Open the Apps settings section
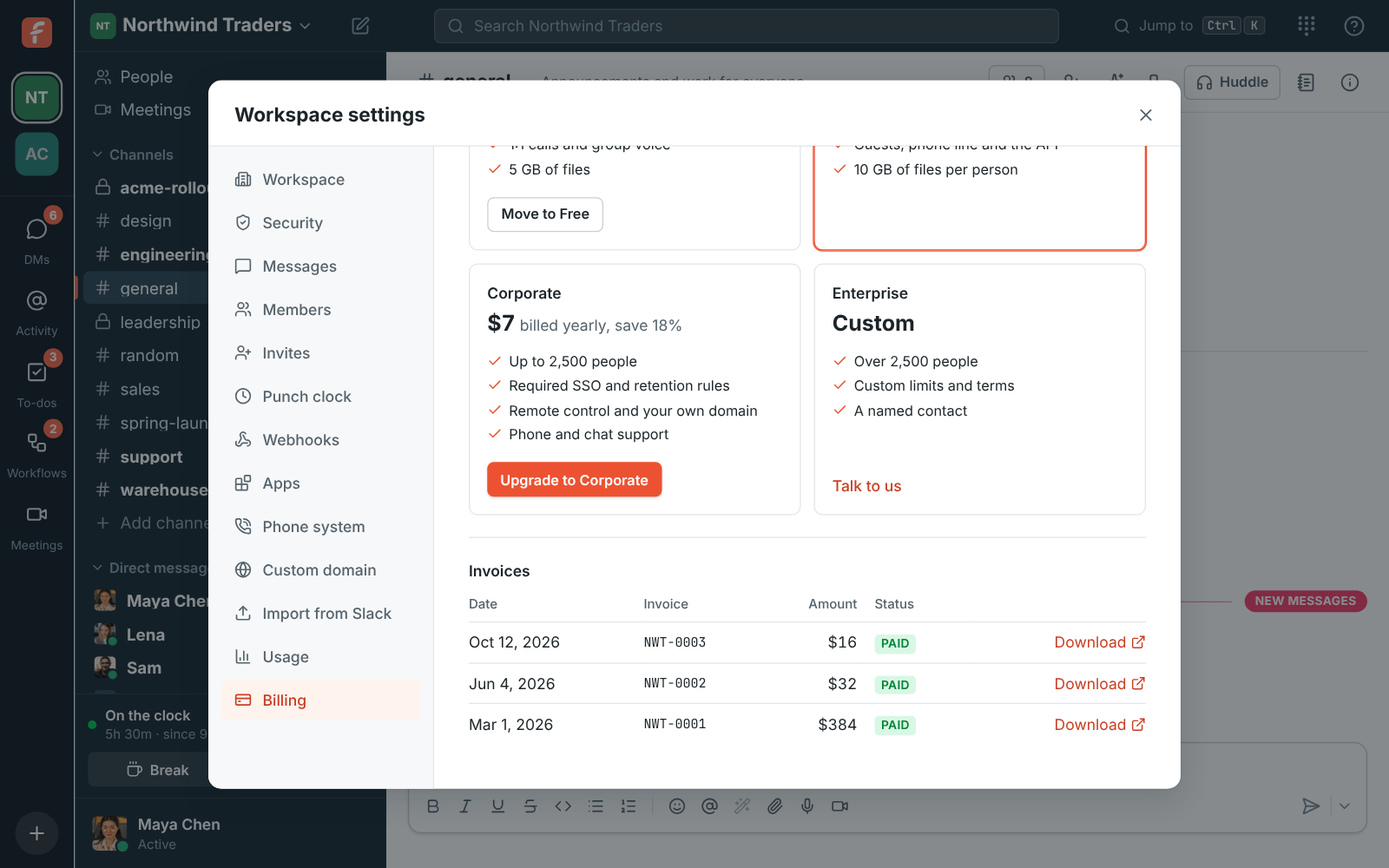The height and width of the screenshot is (868, 1389). [x=320, y=483]
